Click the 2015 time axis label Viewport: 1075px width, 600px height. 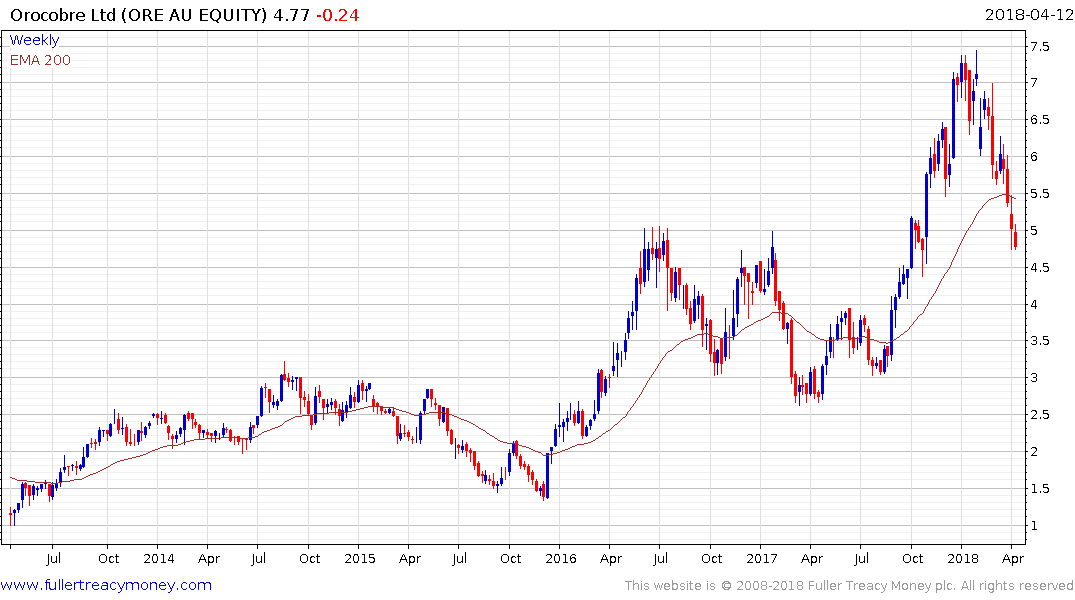click(x=359, y=558)
